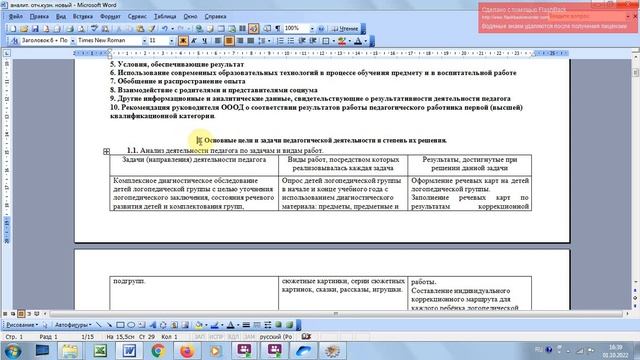This screenshot has height=360, width=640.
Task: Increase the paragraph indent
Action: (x=312, y=40)
